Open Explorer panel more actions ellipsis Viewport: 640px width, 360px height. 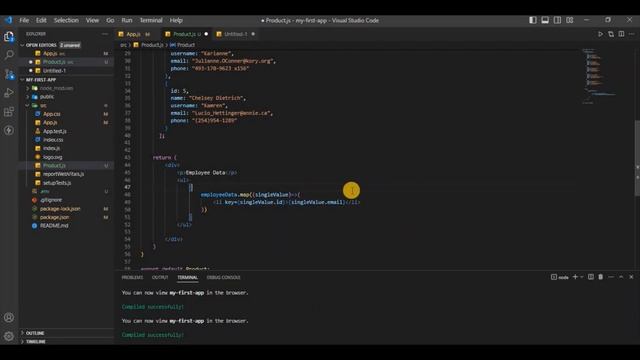[x=105, y=34]
